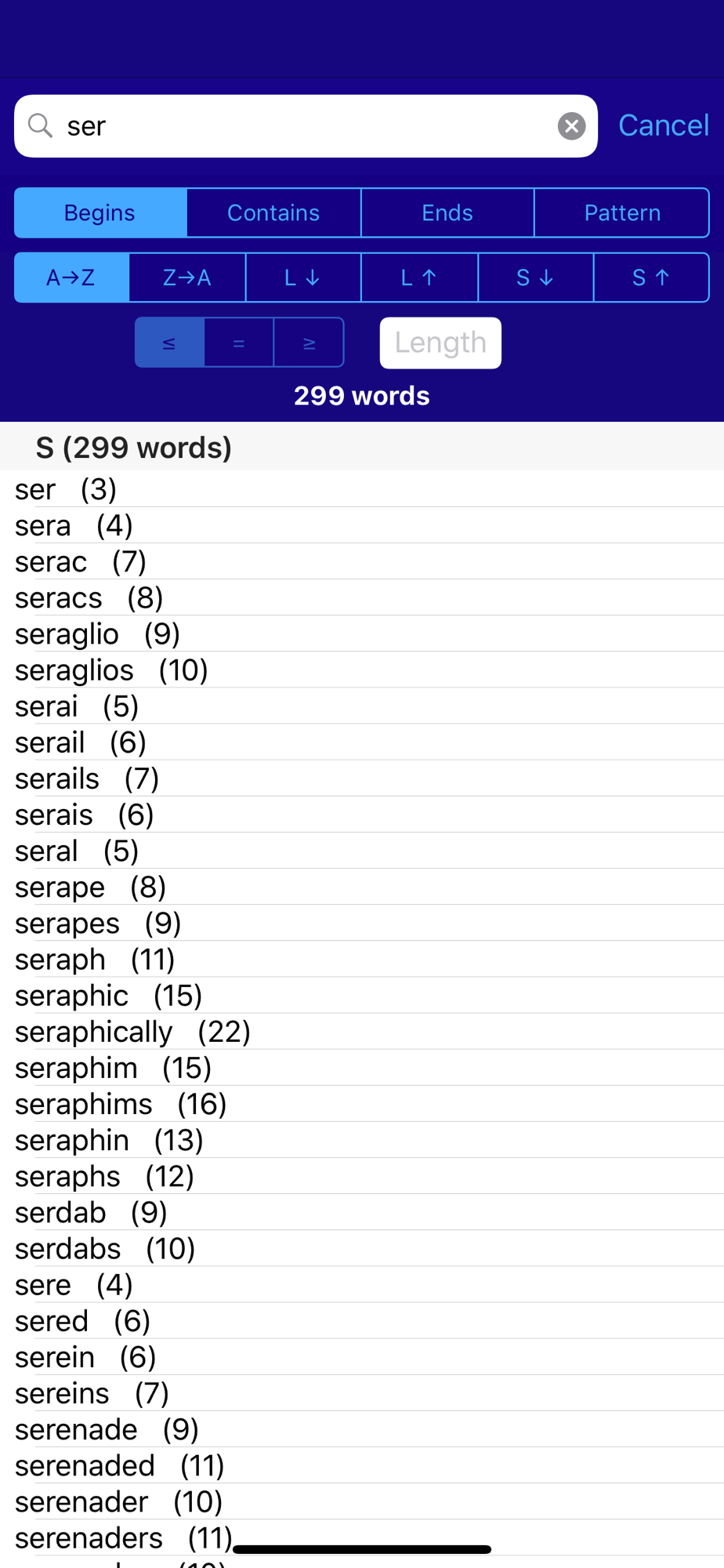This screenshot has width=724, height=1568.
Task: Switch to the Pattern search mode
Action: pos(622,212)
